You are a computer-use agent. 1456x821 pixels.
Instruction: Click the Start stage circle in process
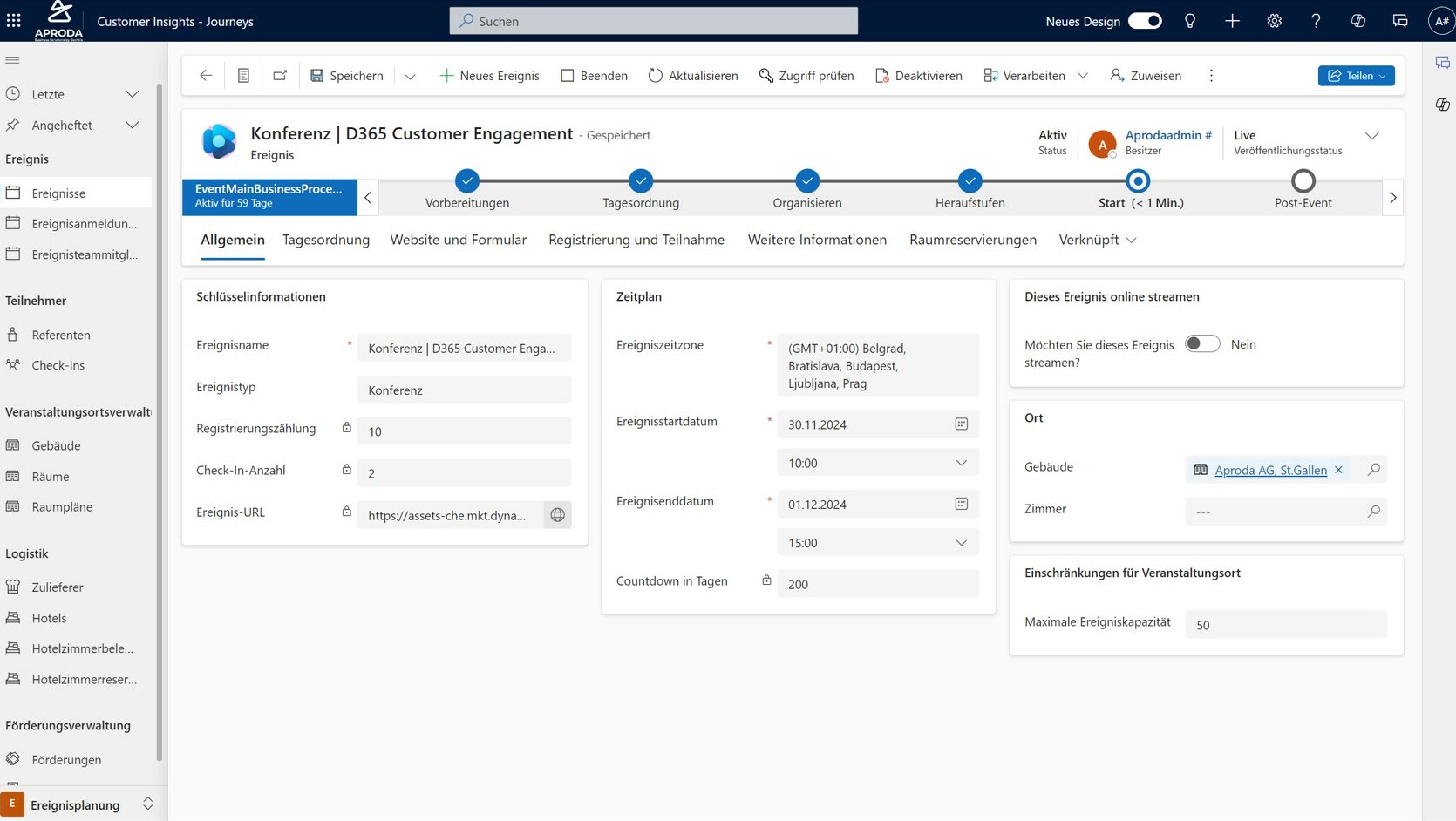1138,181
